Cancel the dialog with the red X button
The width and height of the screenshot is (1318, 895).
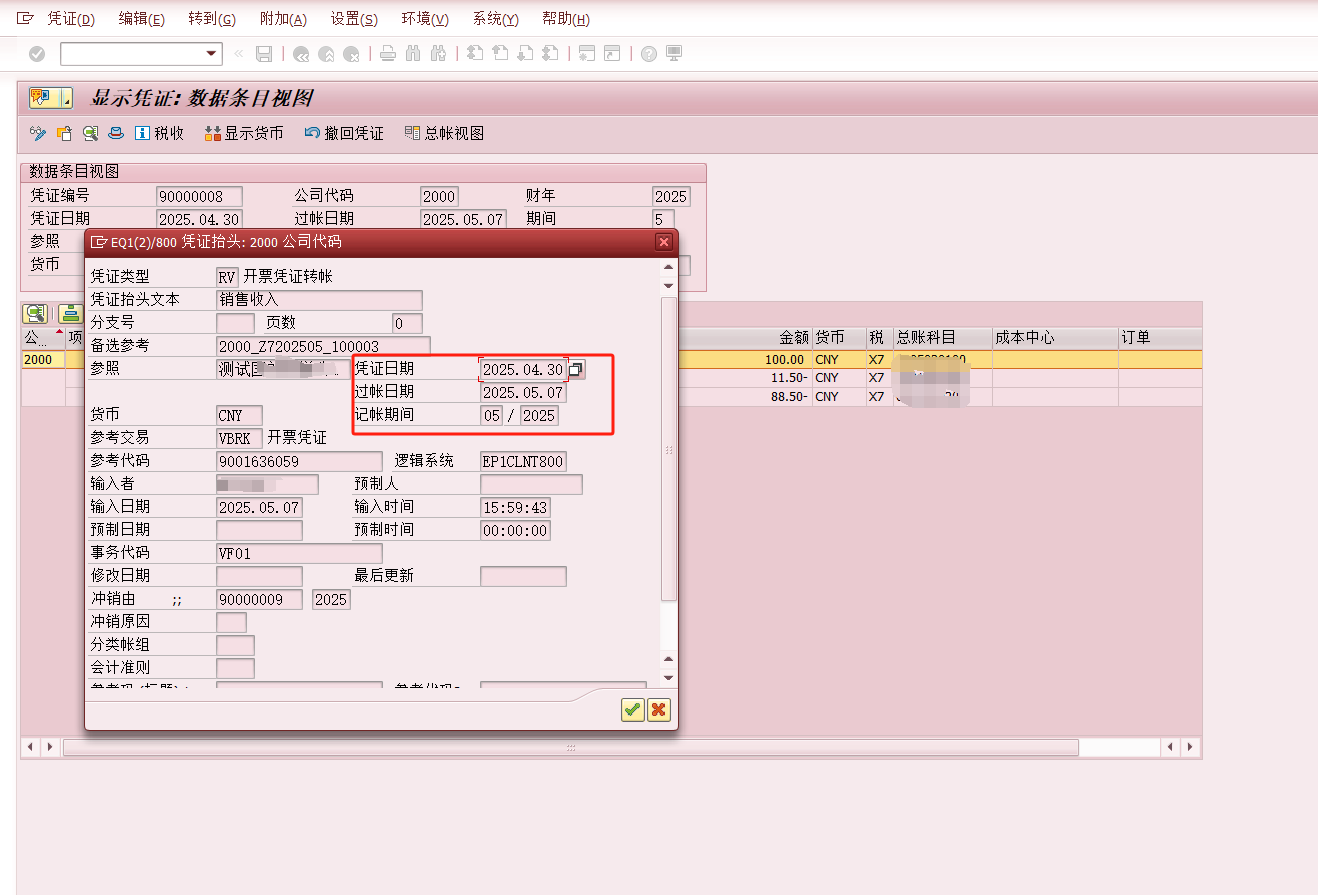click(658, 710)
